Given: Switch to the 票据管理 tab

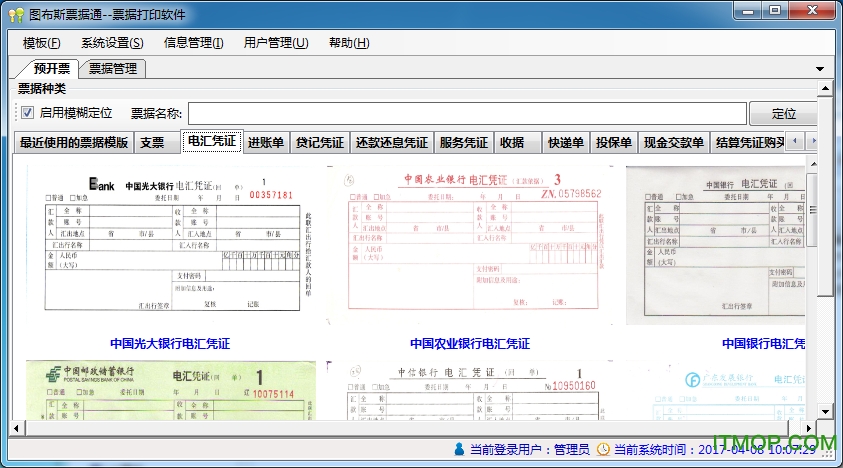Looking at the screenshot, I should pos(112,69).
